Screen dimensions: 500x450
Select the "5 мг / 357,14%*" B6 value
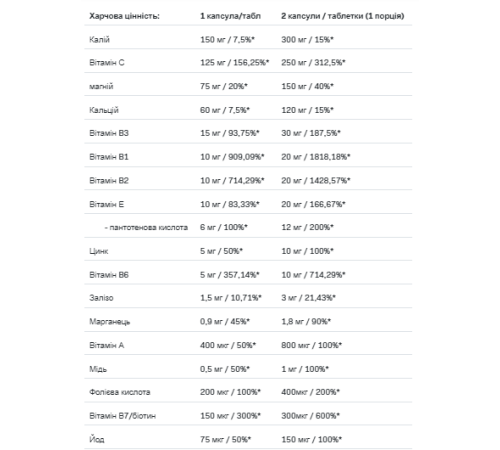pyautogui.click(x=229, y=275)
